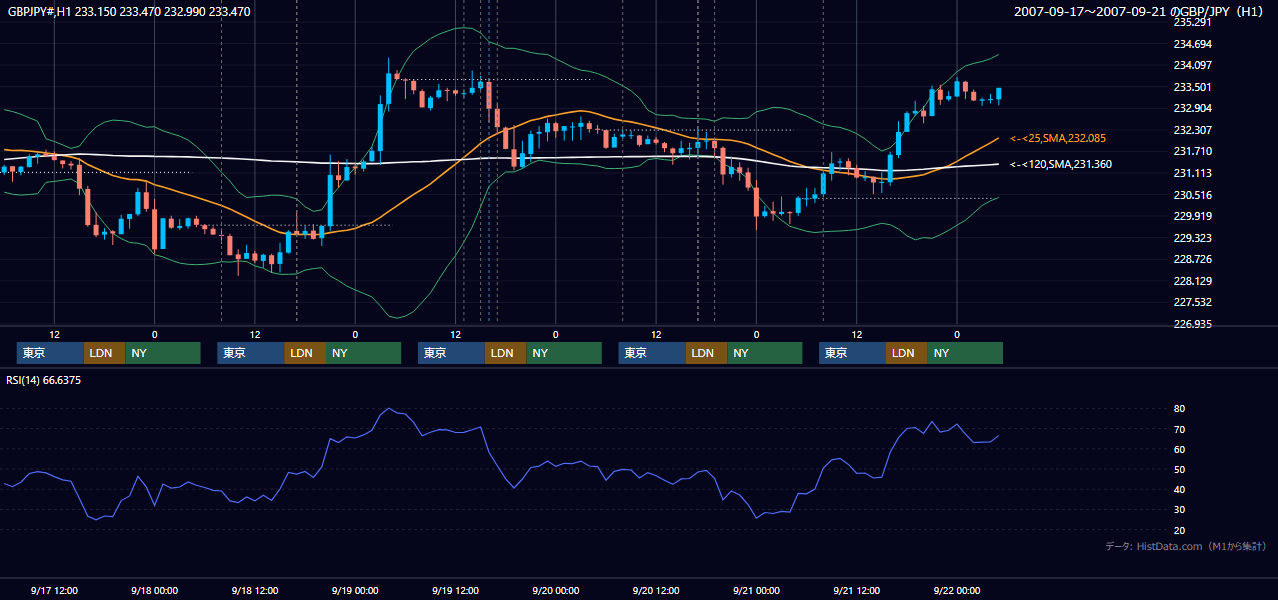Click RSI scale value 30
Screen dimensions: 1278x600
point(1180,510)
